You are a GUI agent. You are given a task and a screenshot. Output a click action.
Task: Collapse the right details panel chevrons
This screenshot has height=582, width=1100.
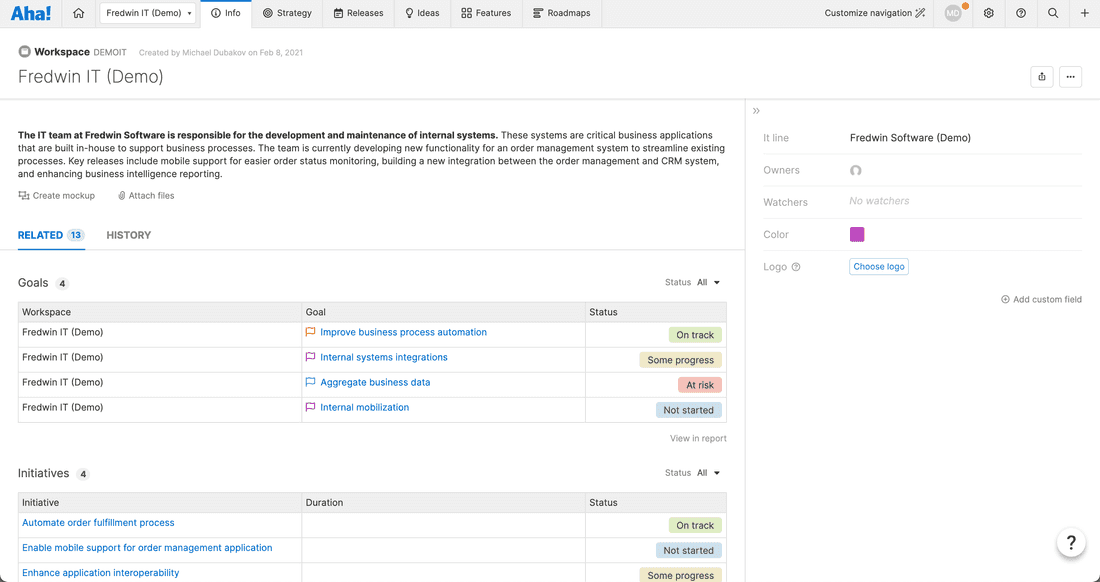(x=757, y=111)
